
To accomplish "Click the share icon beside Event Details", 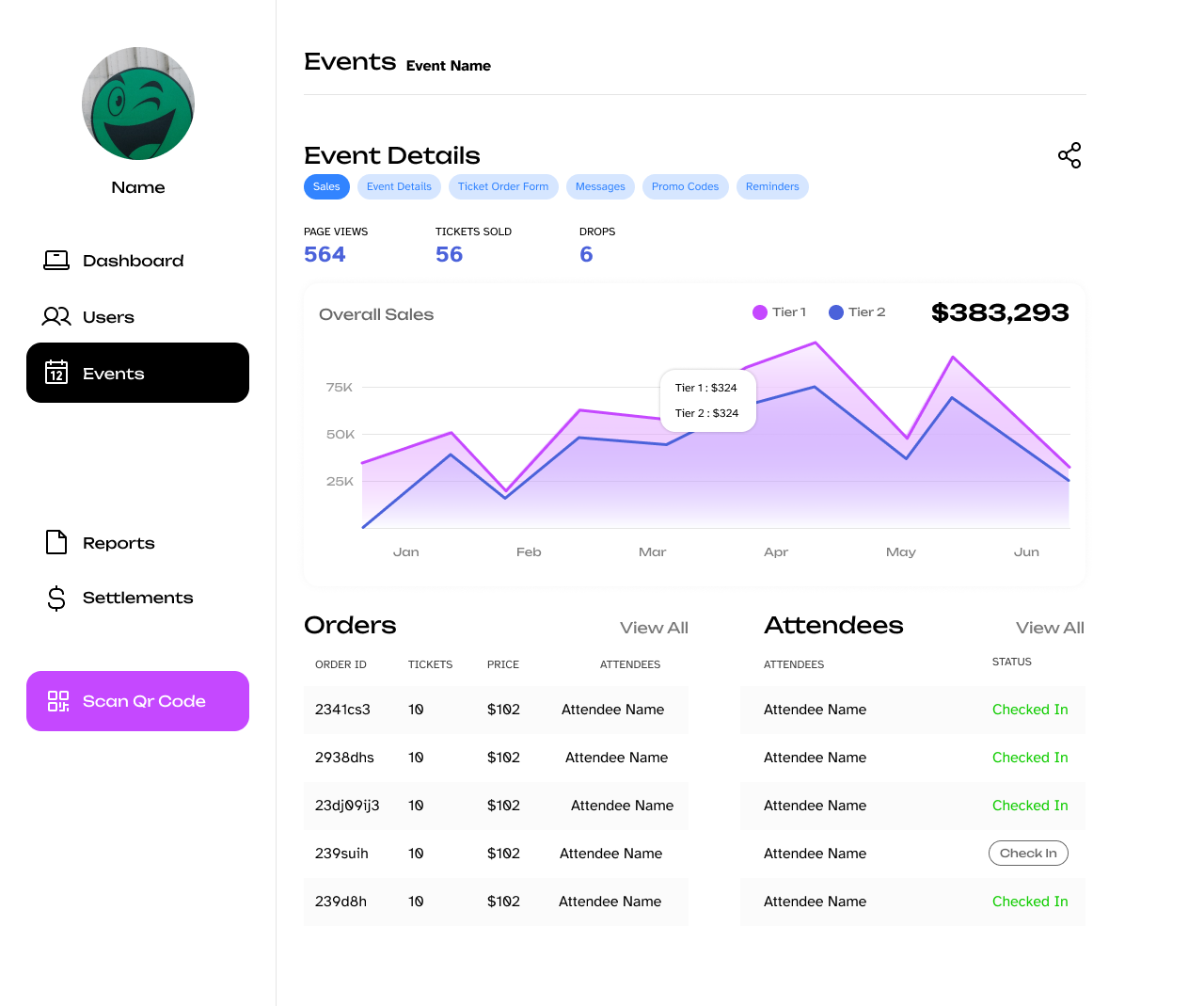I will [1069, 155].
